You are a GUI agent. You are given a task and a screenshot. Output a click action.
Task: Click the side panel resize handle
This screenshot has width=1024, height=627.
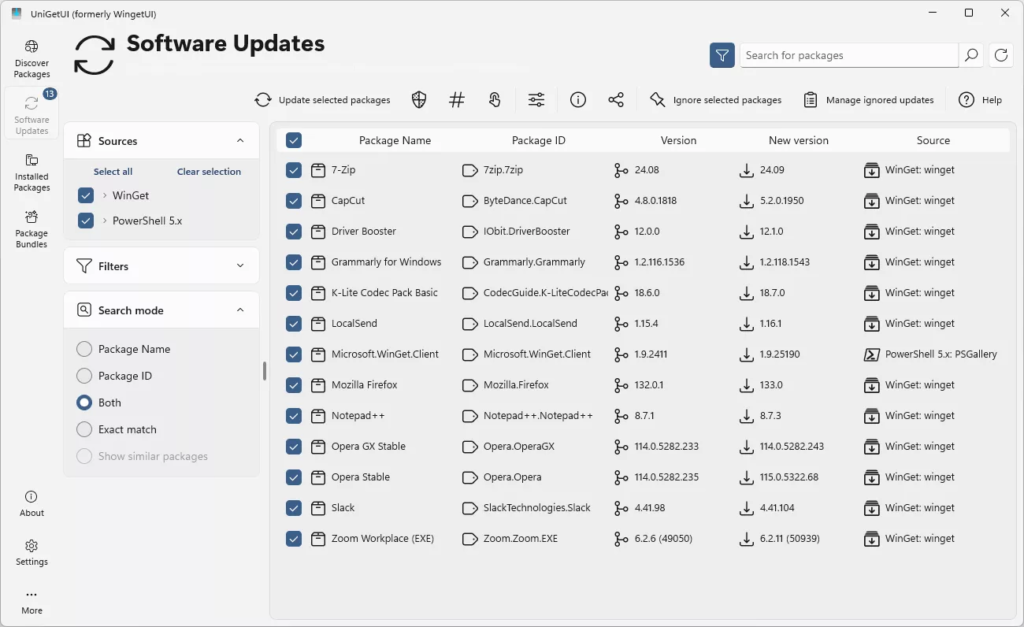265,371
